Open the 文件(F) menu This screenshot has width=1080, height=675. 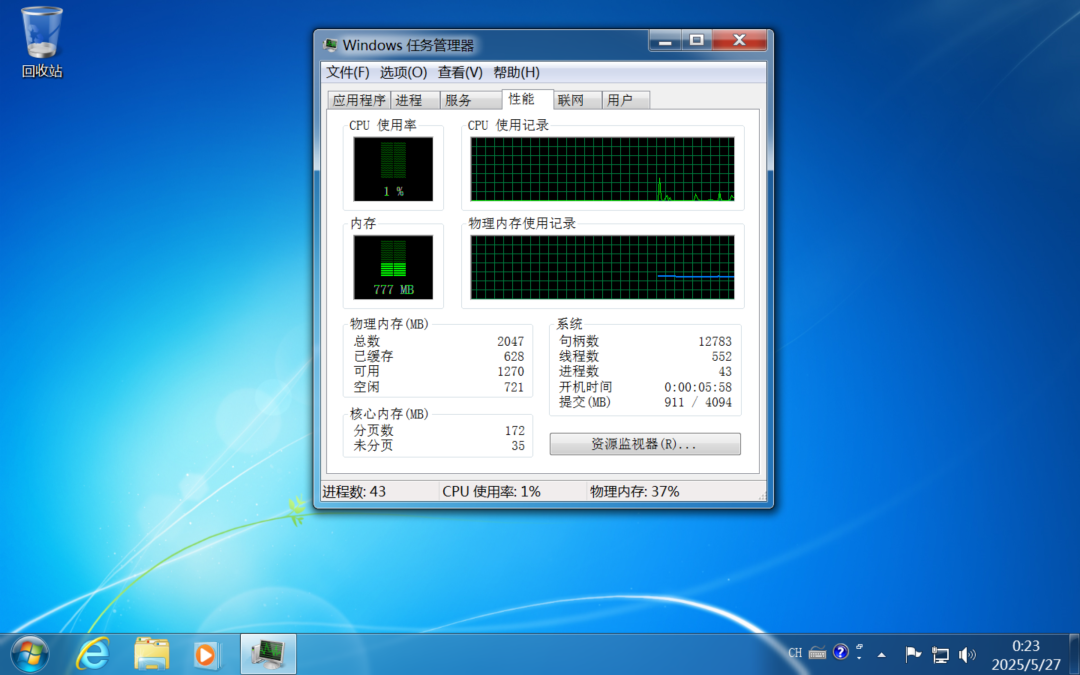point(347,72)
